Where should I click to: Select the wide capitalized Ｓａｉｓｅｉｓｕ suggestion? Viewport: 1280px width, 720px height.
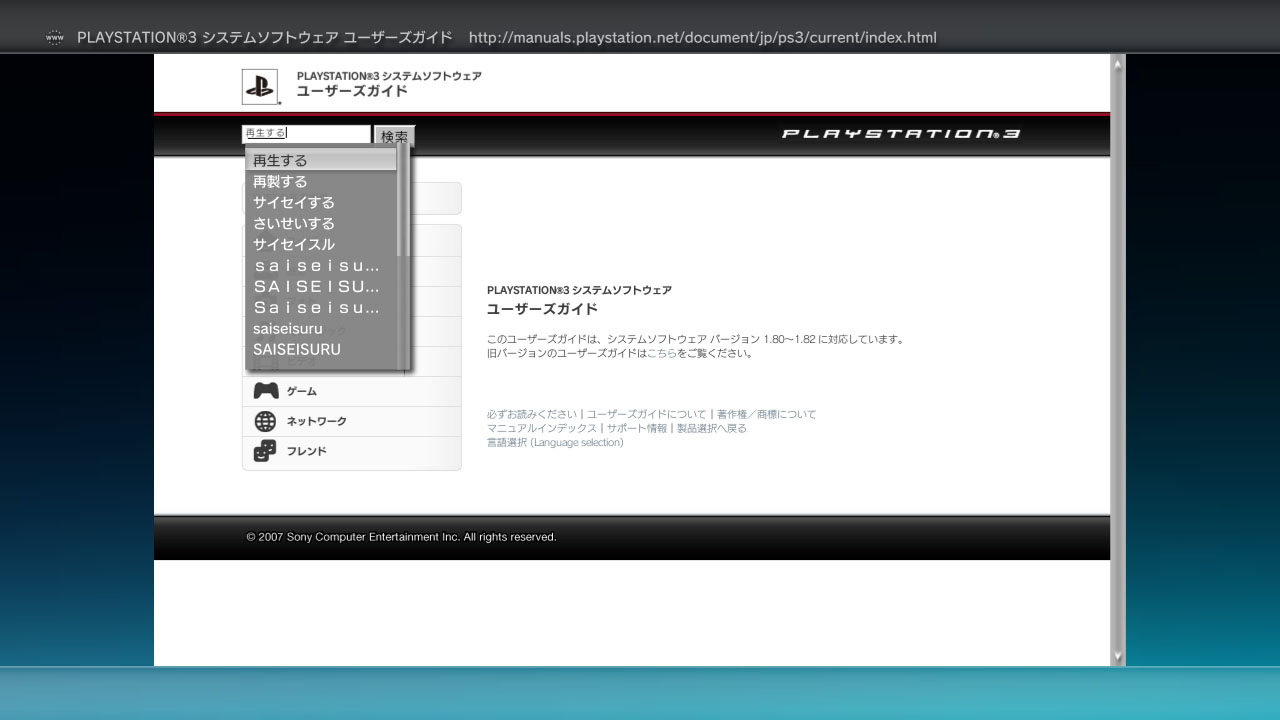coord(321,307)
